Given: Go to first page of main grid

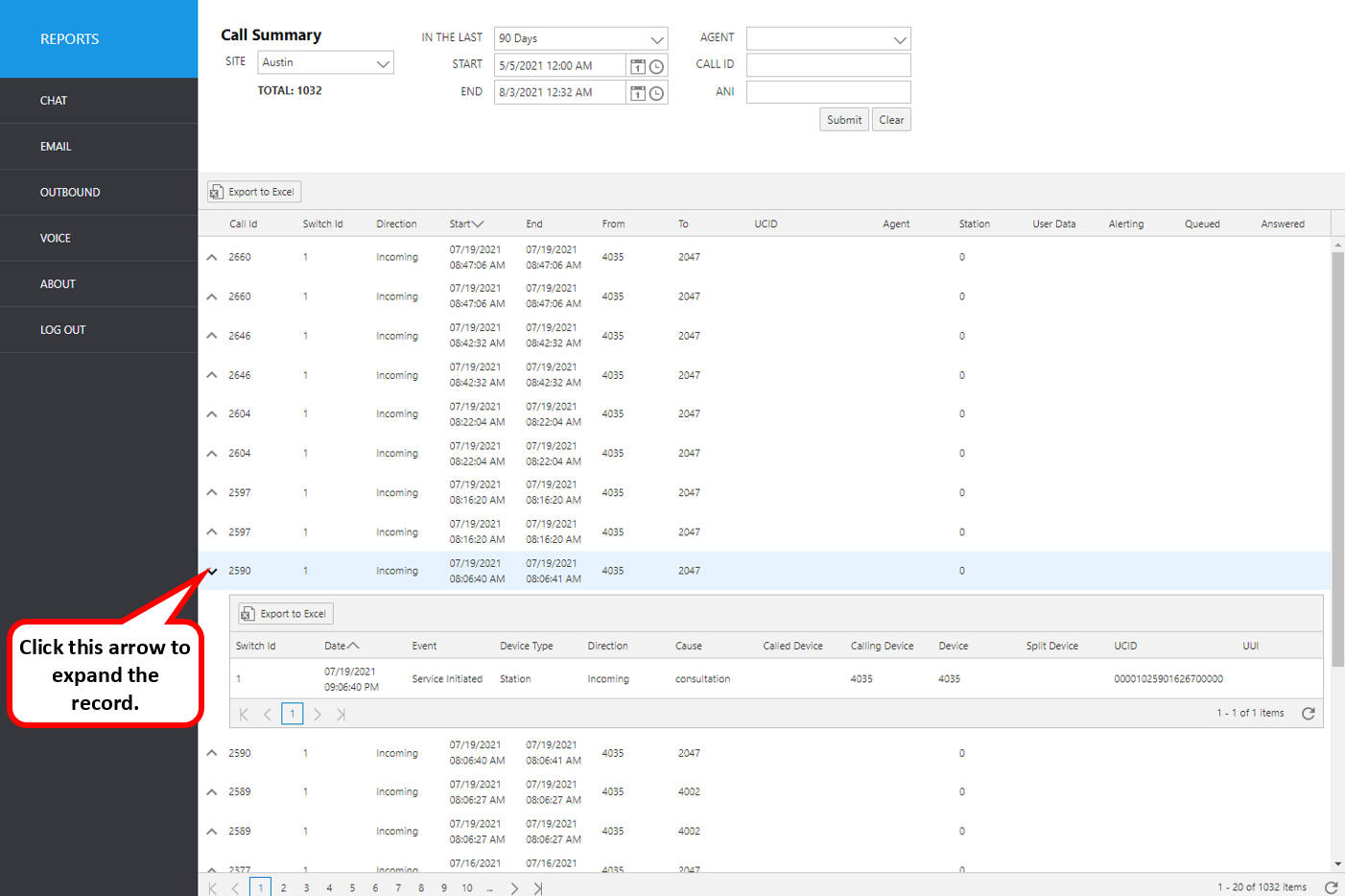Looking at the screenshot, I should coord(213,888).
